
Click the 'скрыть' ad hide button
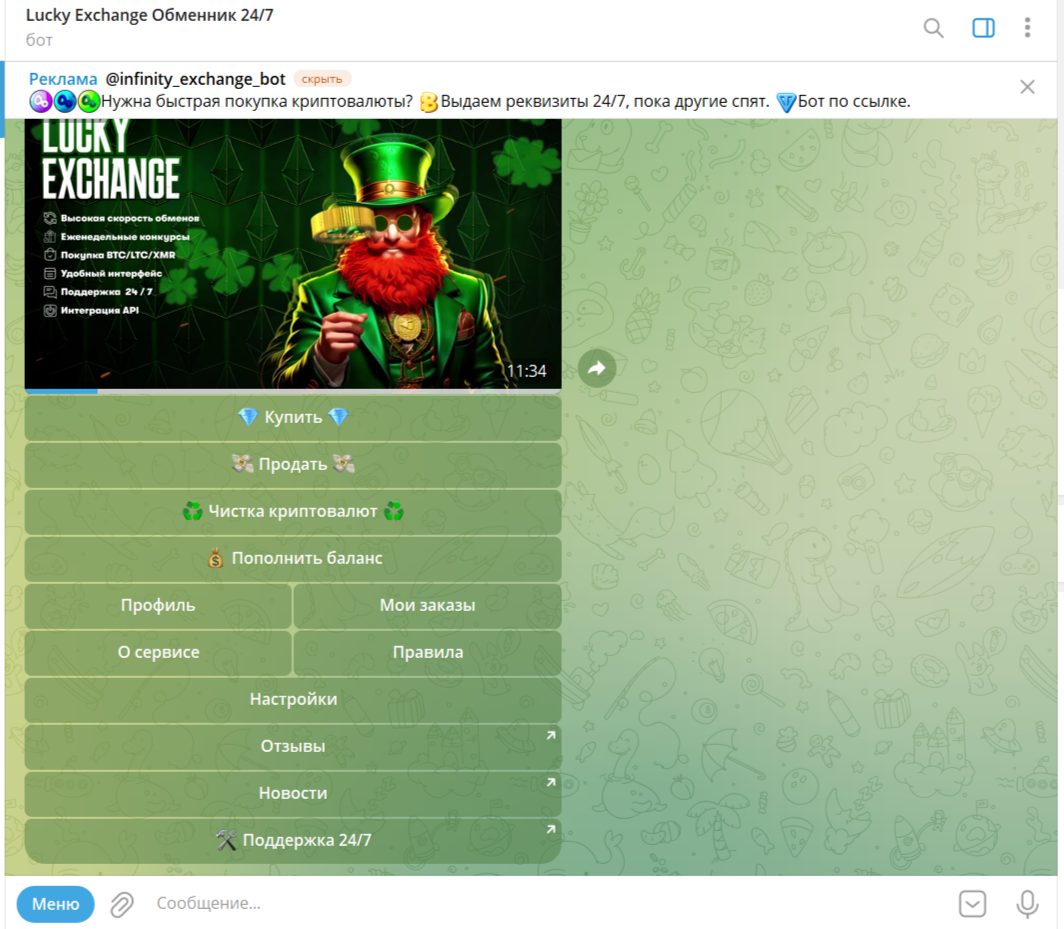point(322,79)
